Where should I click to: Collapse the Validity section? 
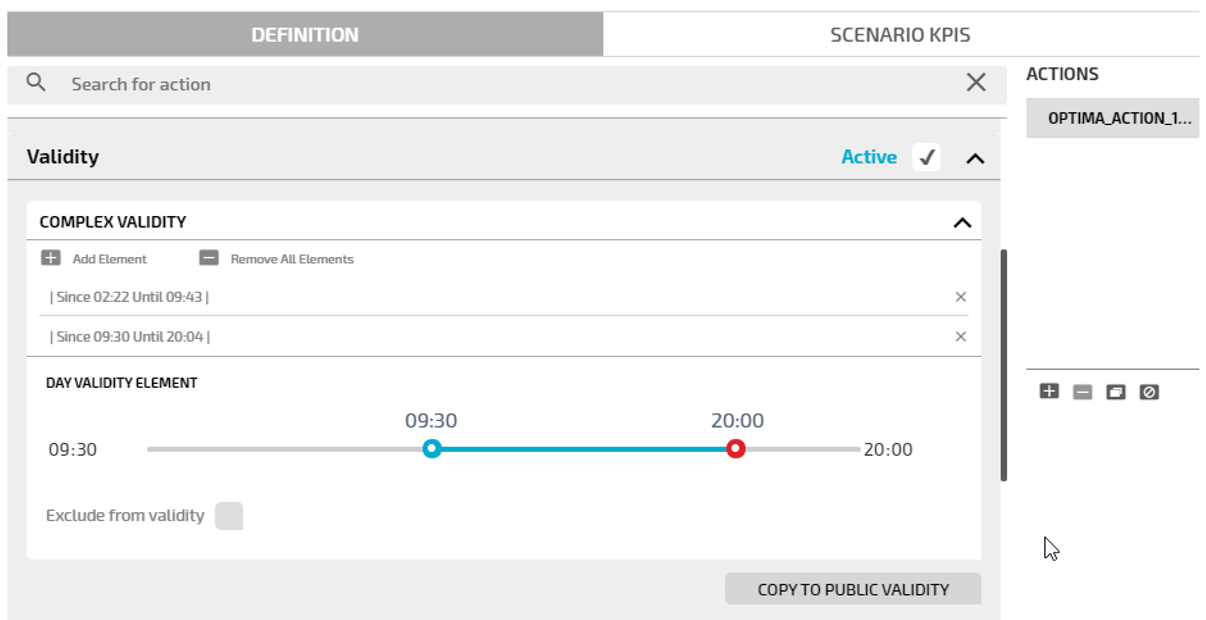(x=975, y=158)
